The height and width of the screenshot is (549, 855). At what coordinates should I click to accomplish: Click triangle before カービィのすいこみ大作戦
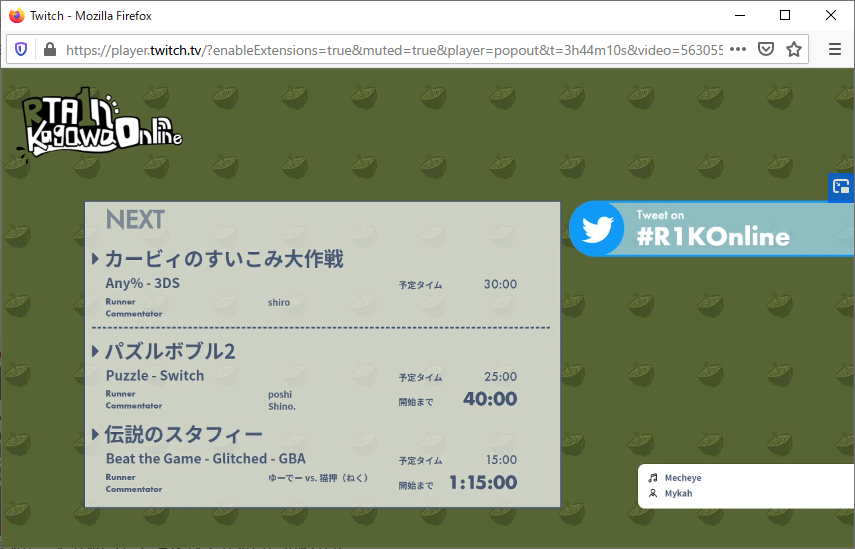pos(95,259)
